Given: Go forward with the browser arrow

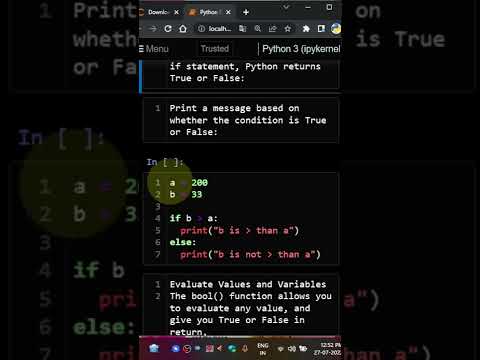Looking at the screenshot, I should pos(153,29).
